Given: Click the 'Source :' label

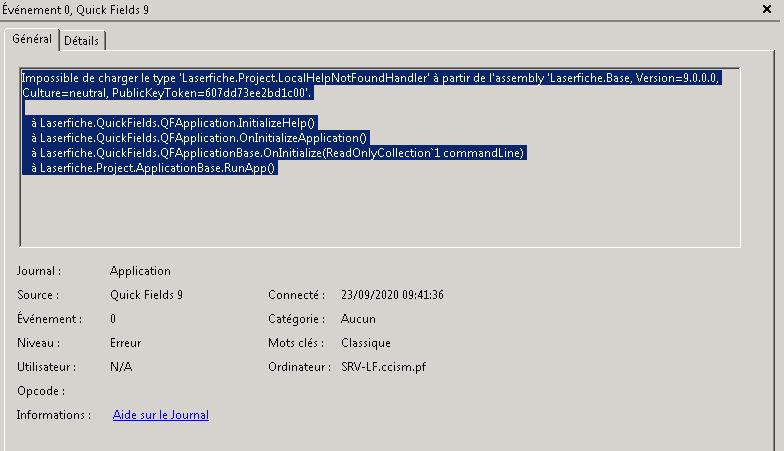Looking at the screenshot, I should 38,295.
